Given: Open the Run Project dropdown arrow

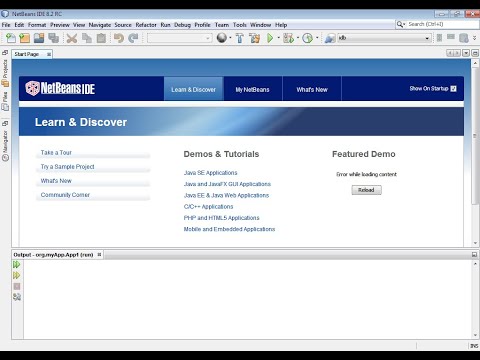Looking at the screenshot, I should 279,38.
